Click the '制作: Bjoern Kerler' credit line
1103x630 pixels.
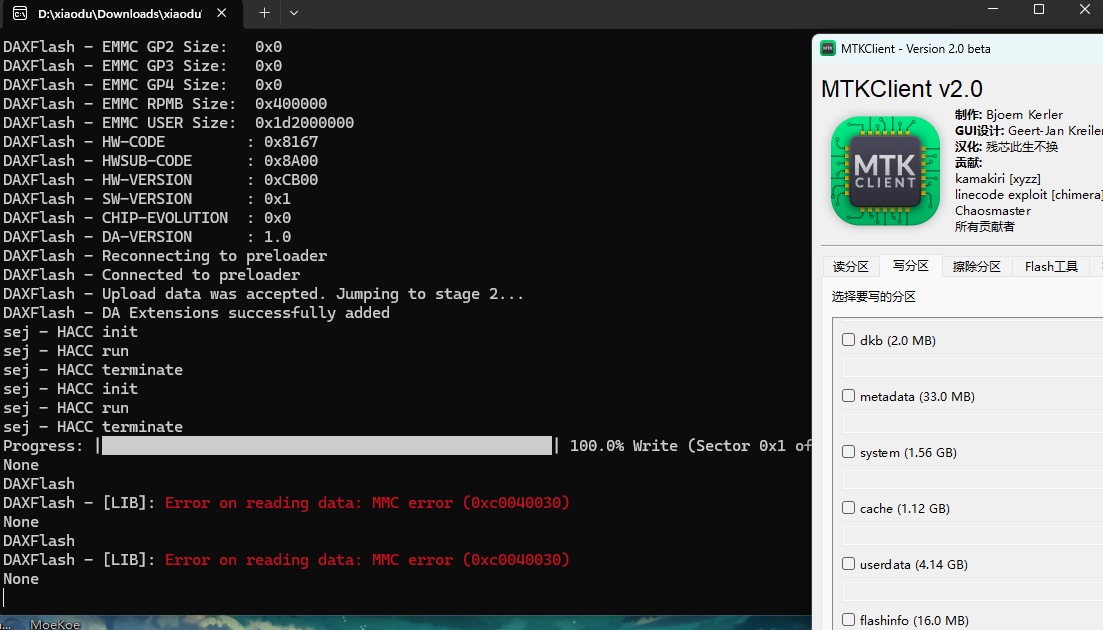click(1009, 115)
